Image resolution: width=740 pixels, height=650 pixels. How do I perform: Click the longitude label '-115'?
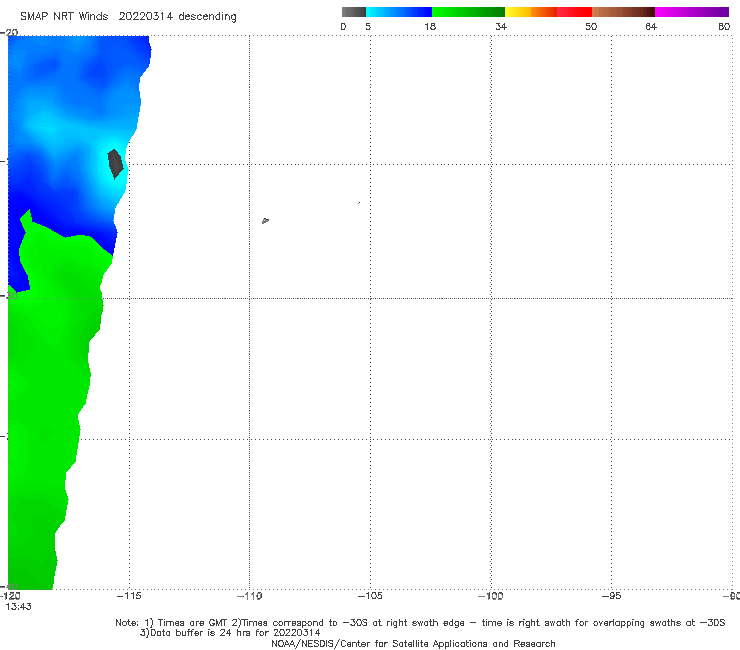128,596
